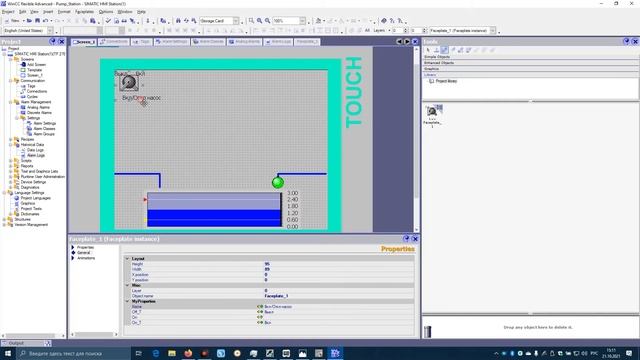
Task: Select the pointer tool in Tools panel
Action: click(x=428, y=50)
